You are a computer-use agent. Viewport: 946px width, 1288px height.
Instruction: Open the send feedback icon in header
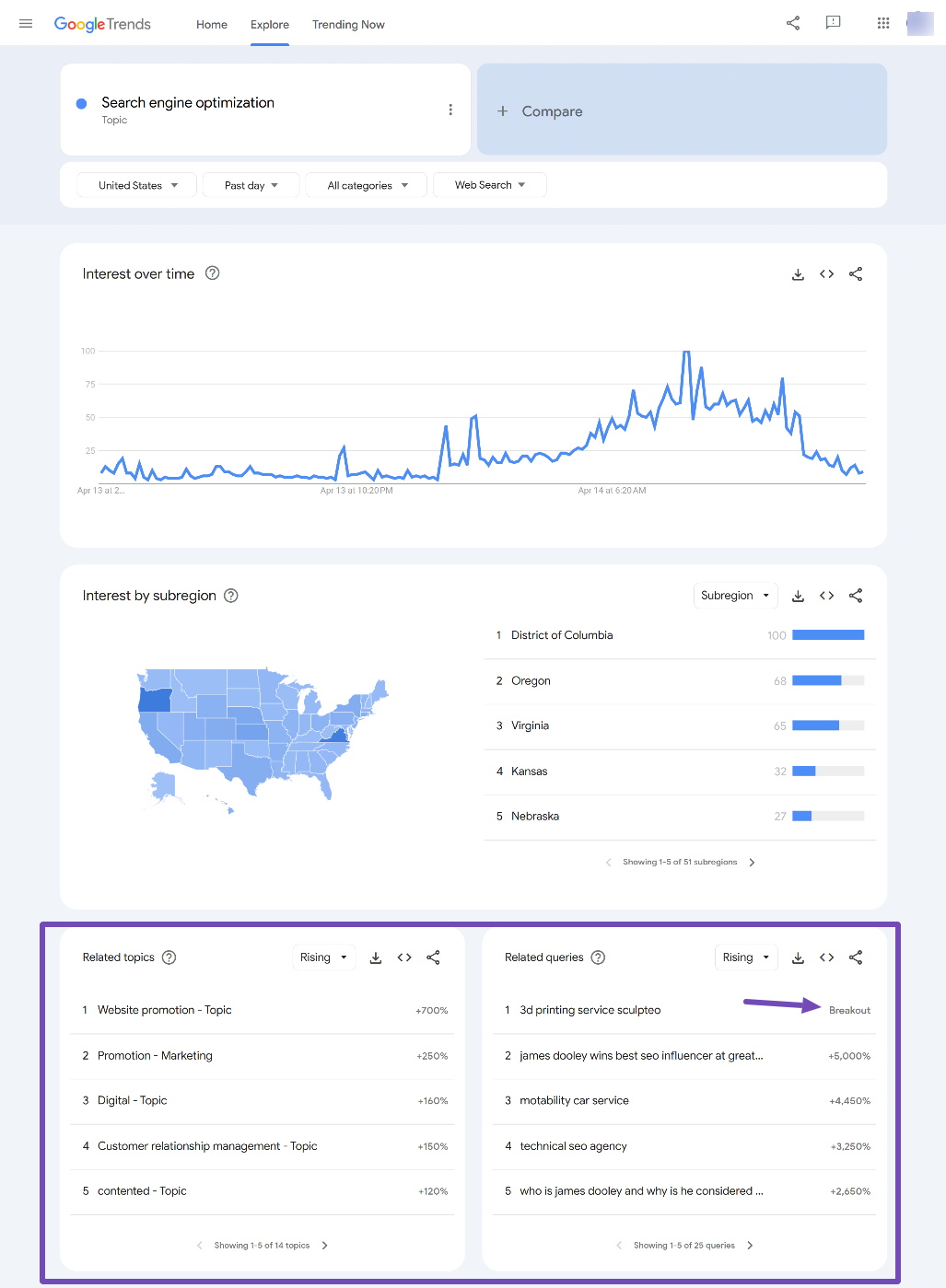(x=833, y=23)
